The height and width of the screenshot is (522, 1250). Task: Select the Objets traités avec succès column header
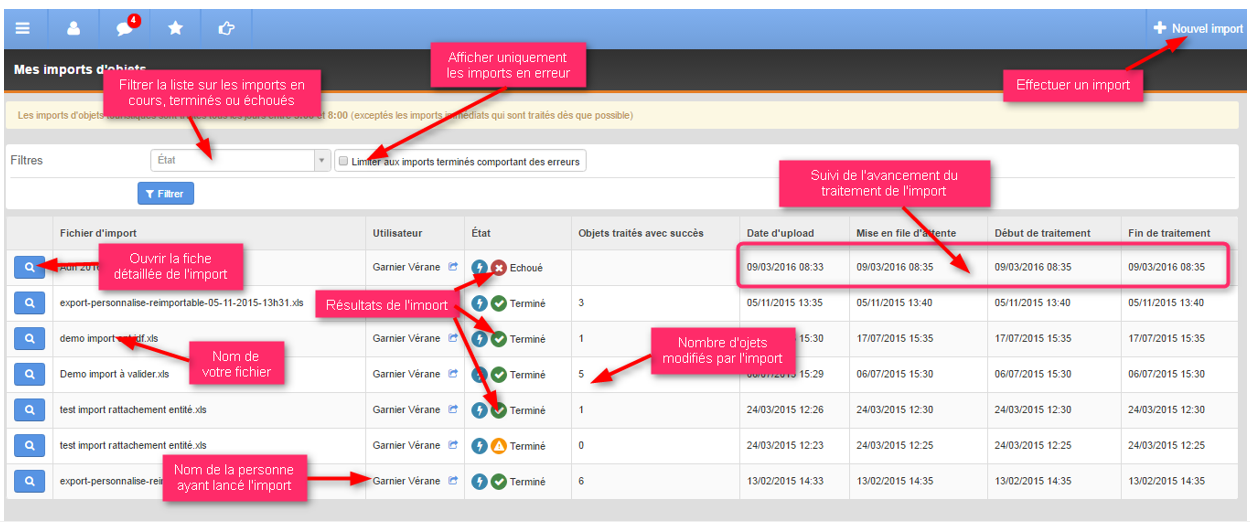[641, 233]
